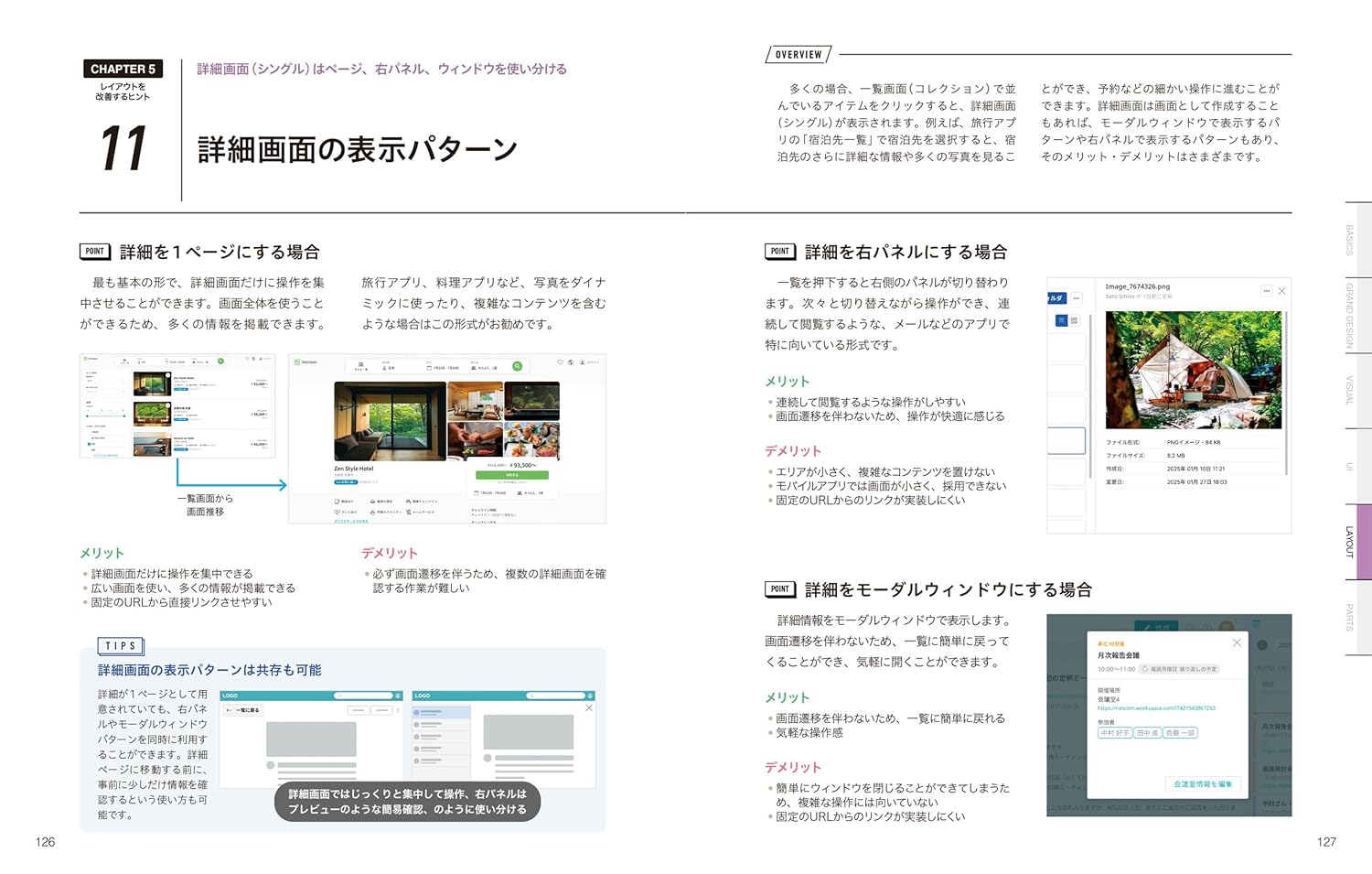
Task: Select hotel priced ¥46,000 in hotel list
Action: coord(201,444)
